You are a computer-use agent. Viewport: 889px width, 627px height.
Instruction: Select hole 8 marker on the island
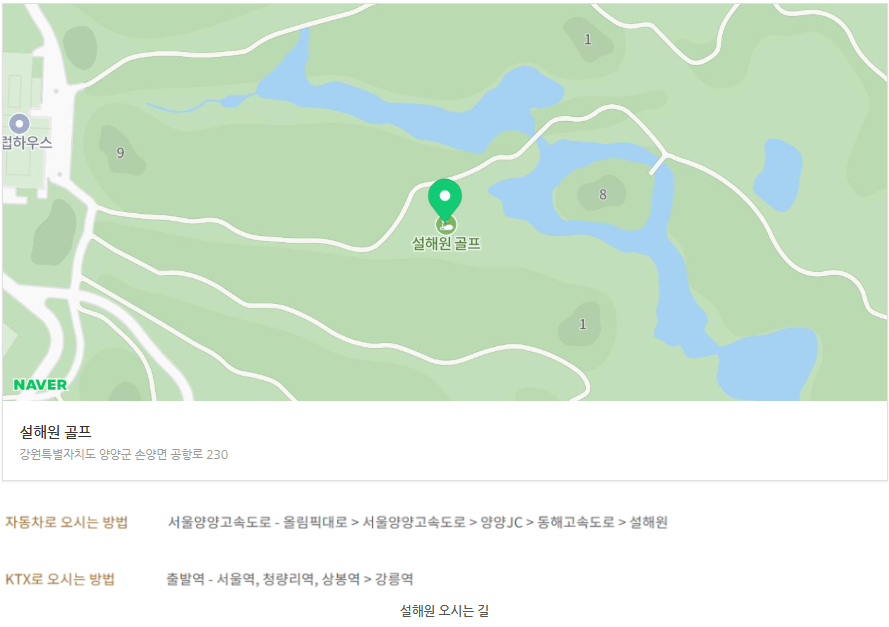tap(603, 194)
